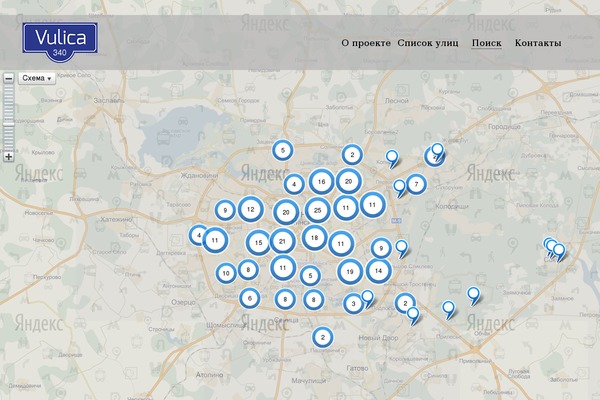Click the pin overlapping cluster 3
Screen dimensions: 600x400
click(367, 297)
